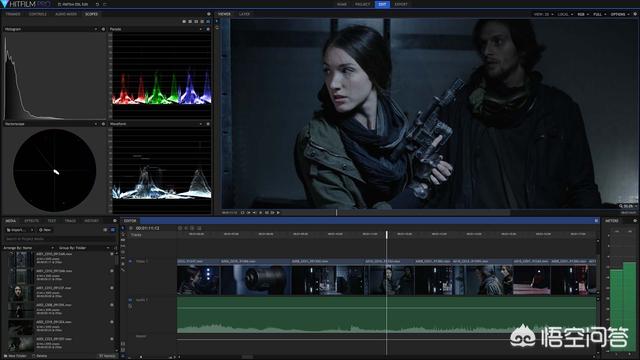The height and width of the screenshot is (360, 640).
Task: Open the Media panel options menu icon
Action: [x=114, y=221]
